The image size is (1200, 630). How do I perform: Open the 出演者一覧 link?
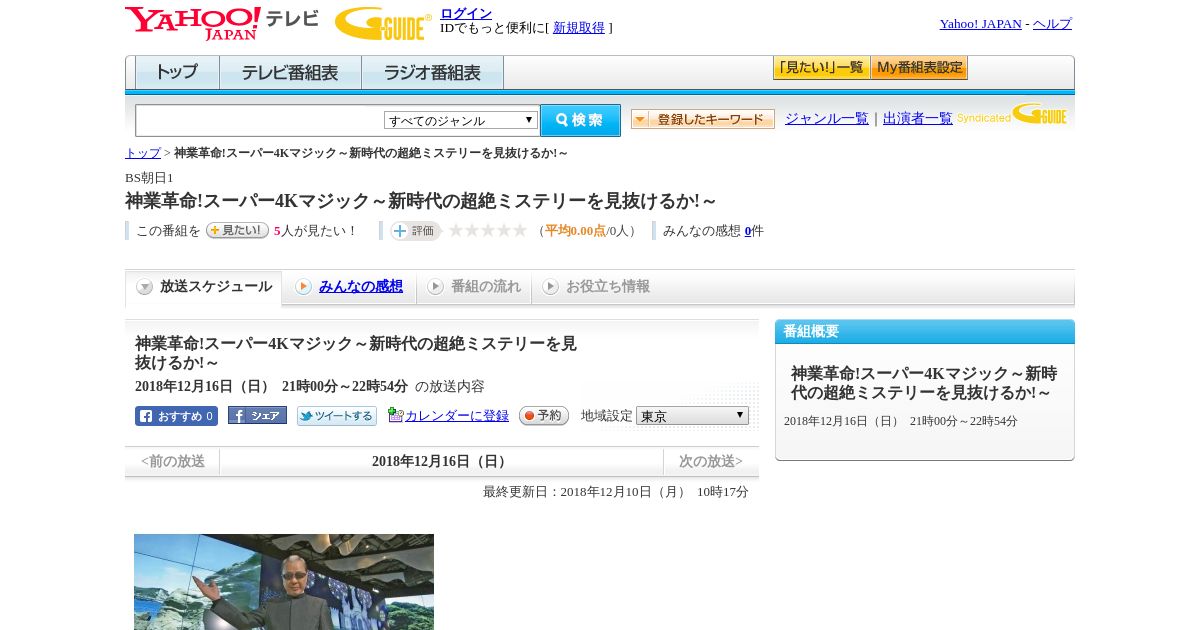tap(918, 119)
